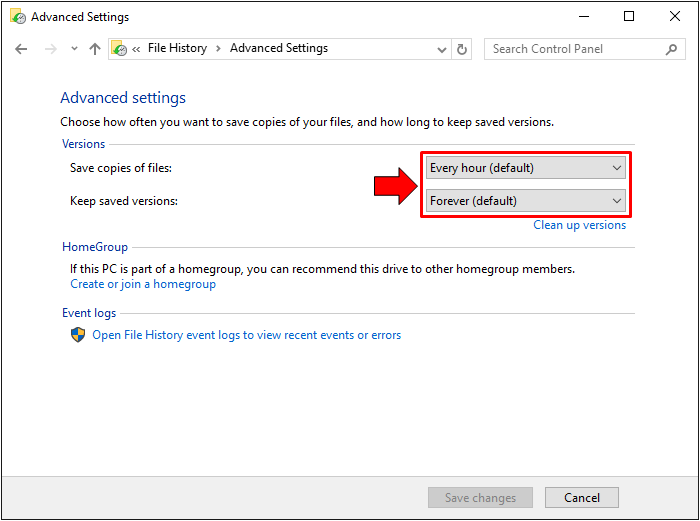Screen dimensions: 700x521
Task: Refresh the Advanced Settings page
Action: 462,49
